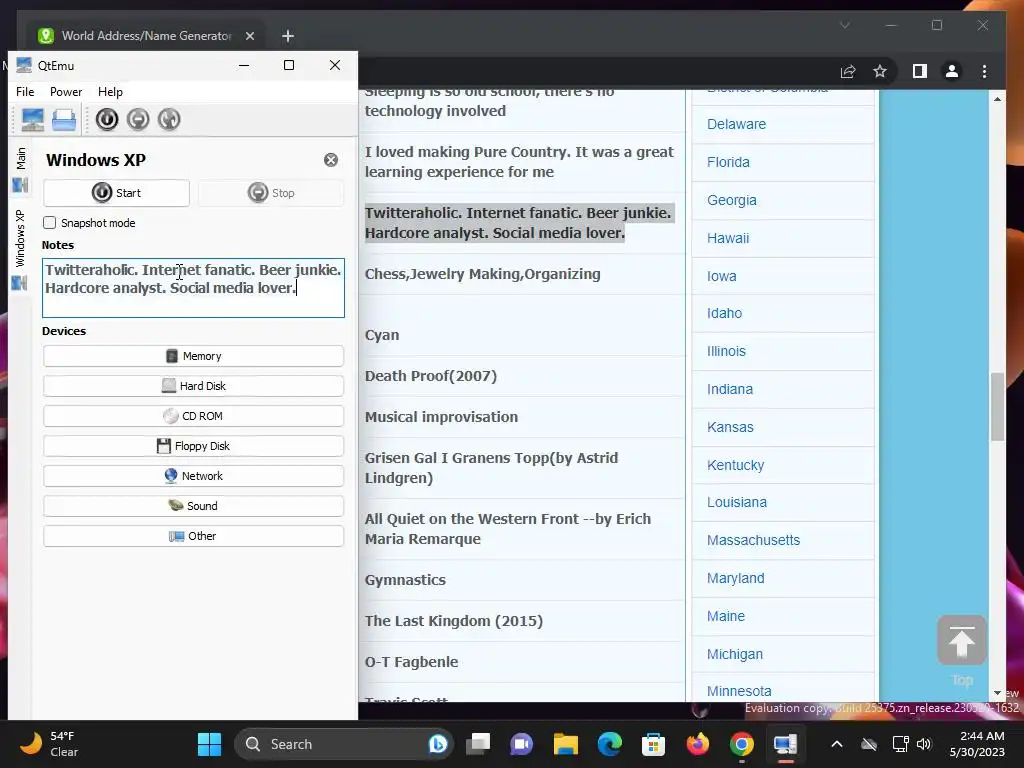Open Google Chrome from the taskbar
This screenshot has height=768, width=1024.
point(741,744)
